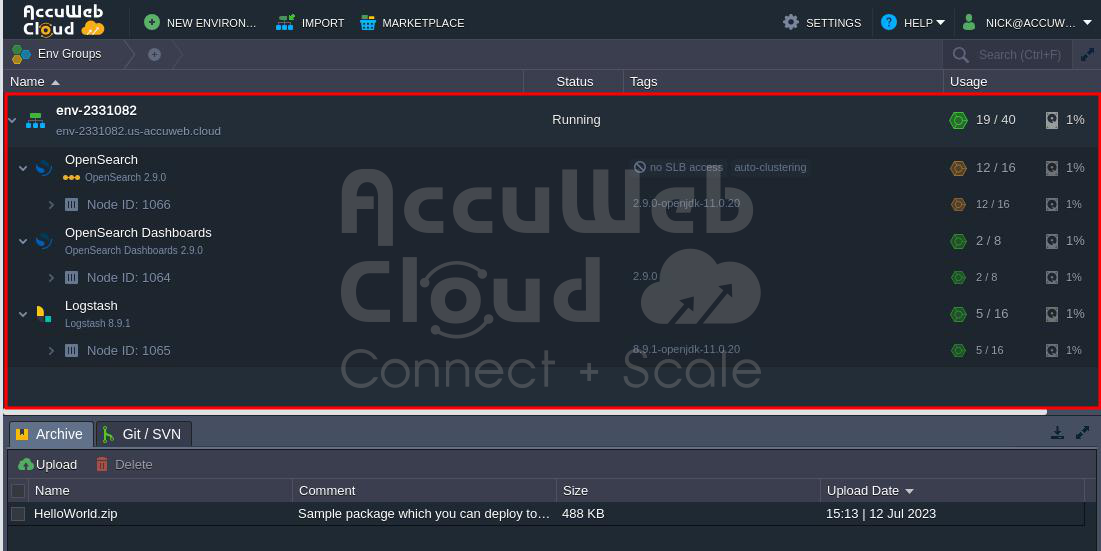The image size is (1101, 551).
Task: Click the New Environment plus icon
Action: (151, 22)
